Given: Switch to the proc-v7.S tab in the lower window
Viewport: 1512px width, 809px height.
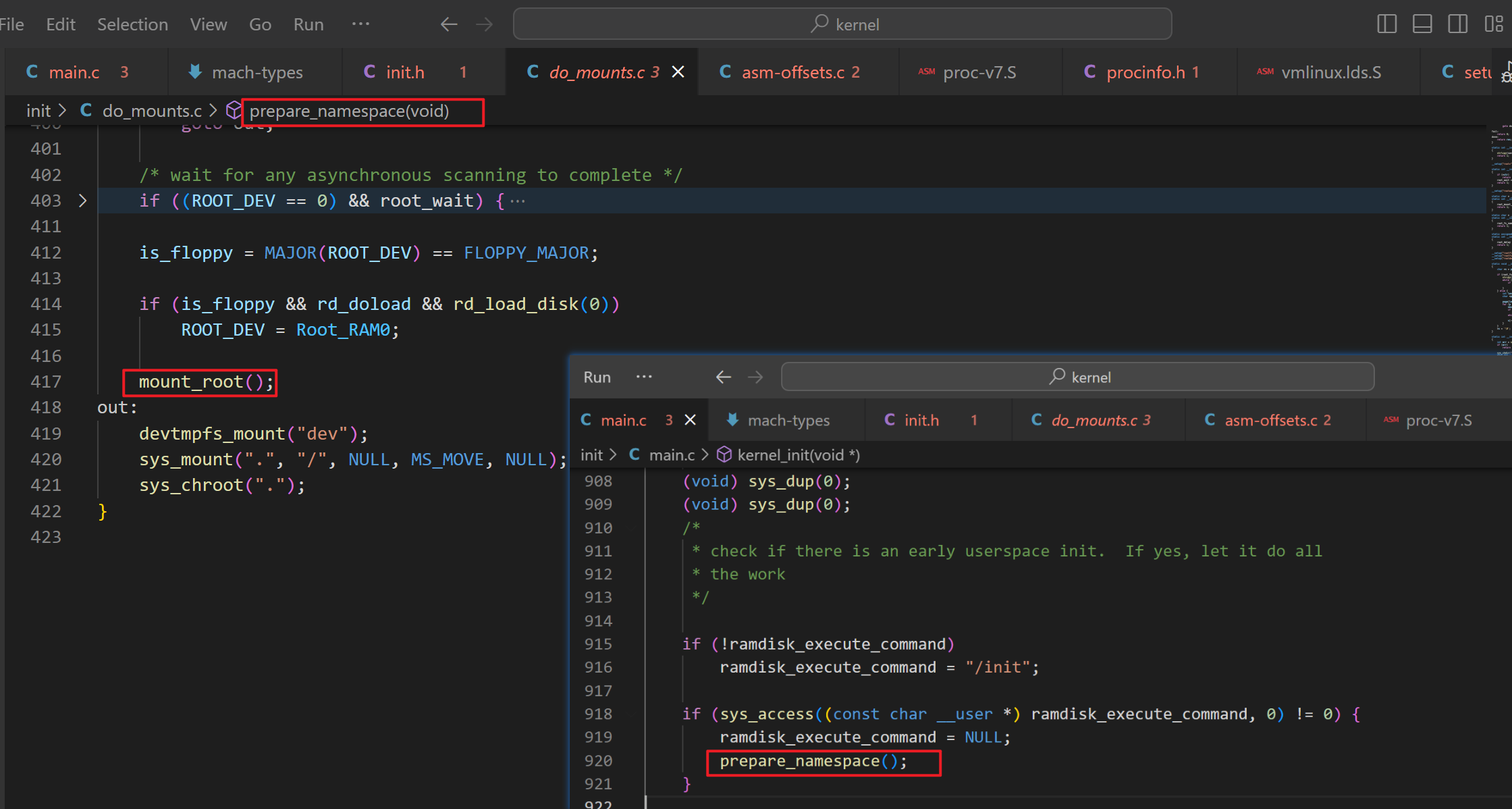Looking at the screenshot, I should (1438, 420).
